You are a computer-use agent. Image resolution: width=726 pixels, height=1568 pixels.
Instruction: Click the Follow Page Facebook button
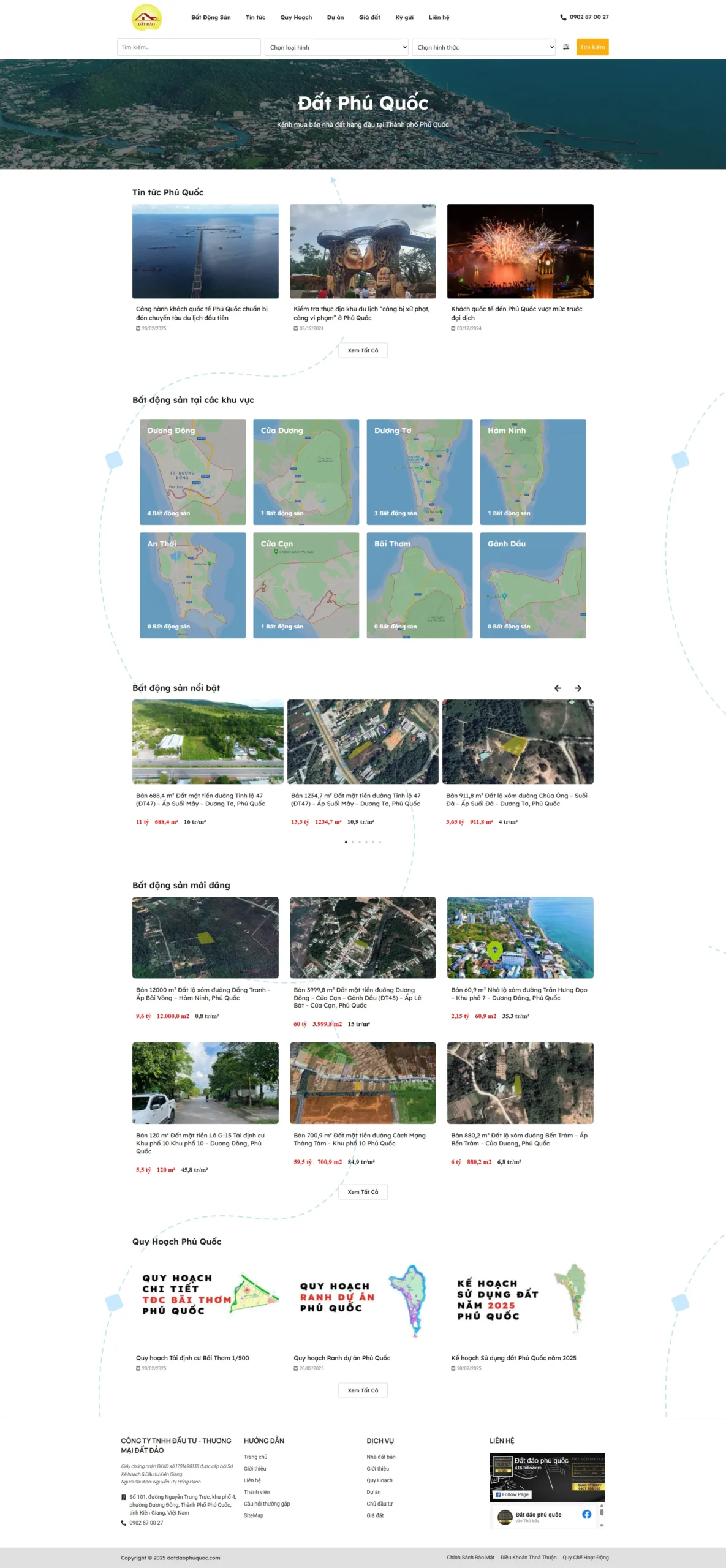coord(512,1494)
